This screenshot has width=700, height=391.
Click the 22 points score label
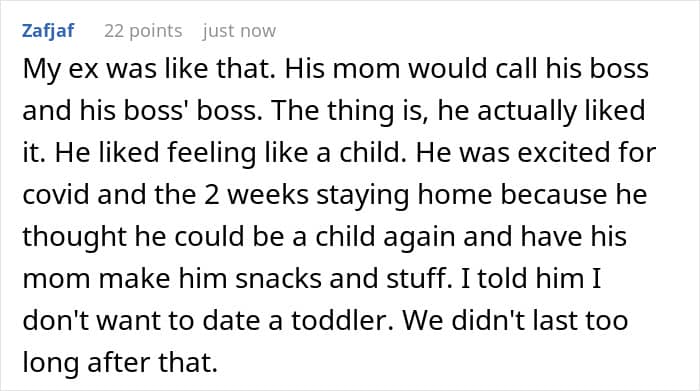pos(143,31)
